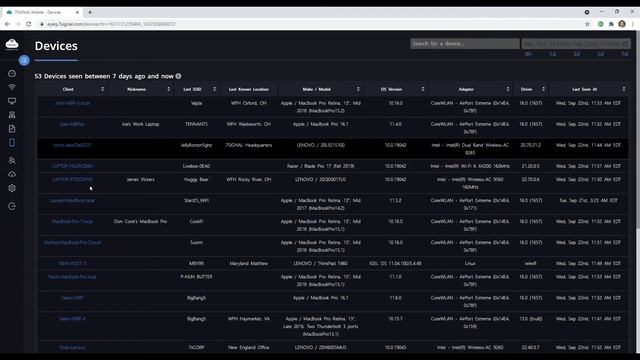
Task: Click the info icon beside devices count
Action: [x=178, y=76]
